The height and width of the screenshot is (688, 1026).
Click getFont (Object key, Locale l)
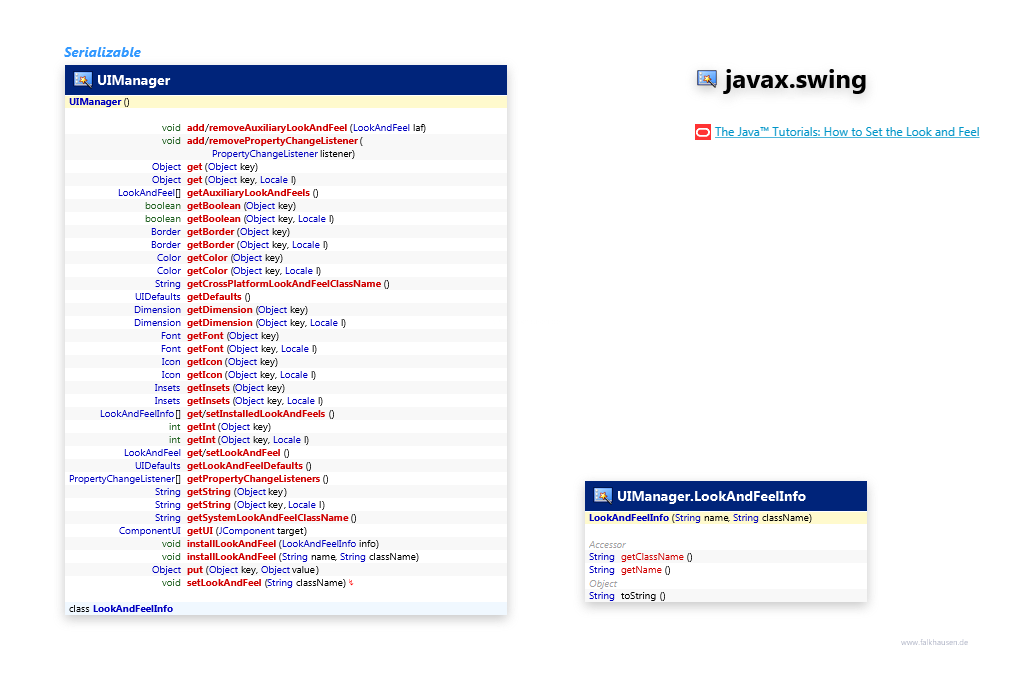[252, 349]
